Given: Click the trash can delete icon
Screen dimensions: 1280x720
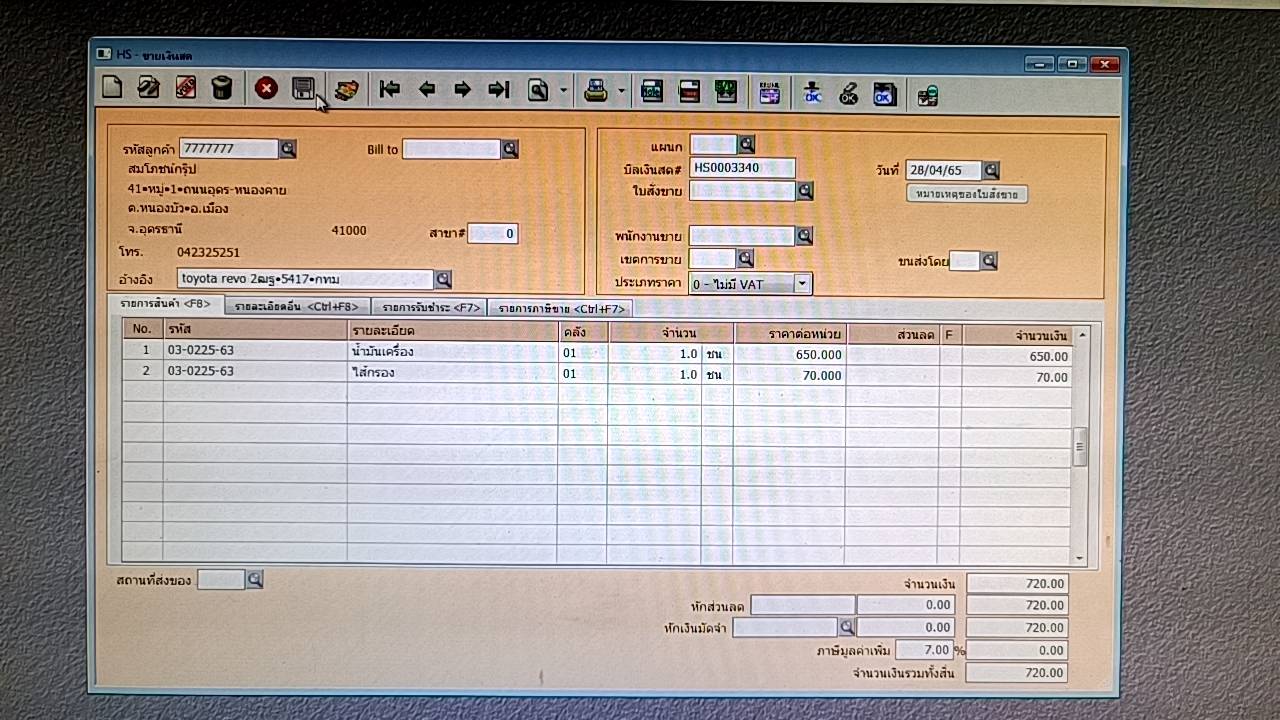Looking at the screenshot, I should click(222, 89).
